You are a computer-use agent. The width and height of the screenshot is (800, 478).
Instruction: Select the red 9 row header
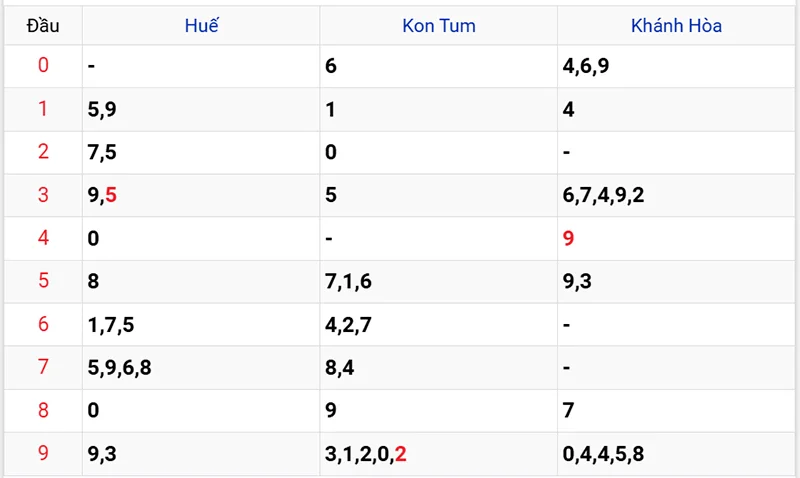(x=43, y=453)
